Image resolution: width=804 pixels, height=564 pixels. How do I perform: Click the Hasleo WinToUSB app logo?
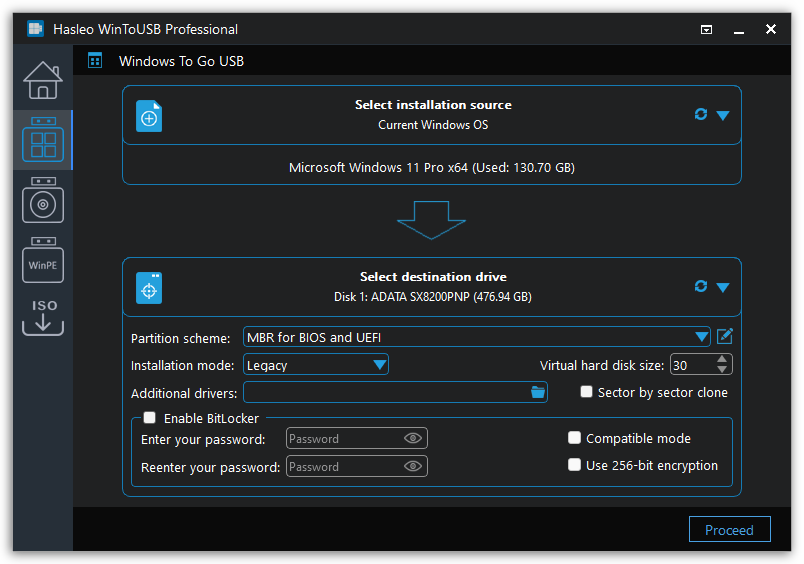coord(35,29)
